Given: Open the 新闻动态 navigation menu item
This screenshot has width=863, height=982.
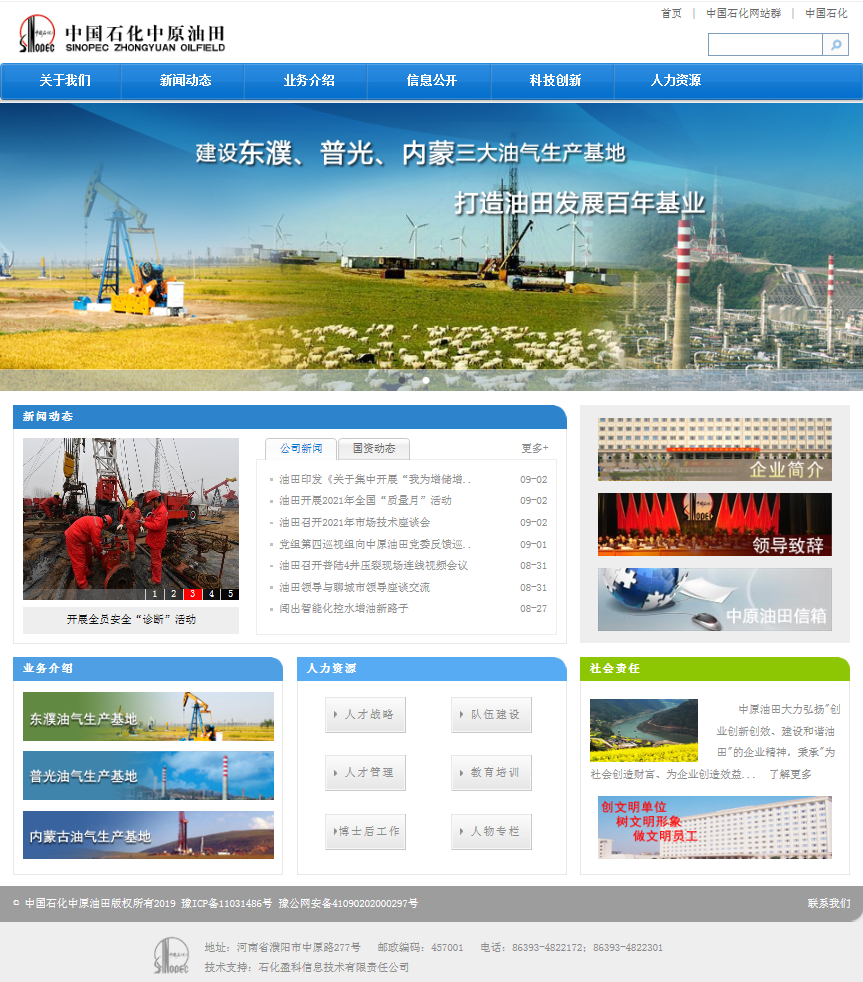Looking at the screenshot, I should (x=185, y=80).
